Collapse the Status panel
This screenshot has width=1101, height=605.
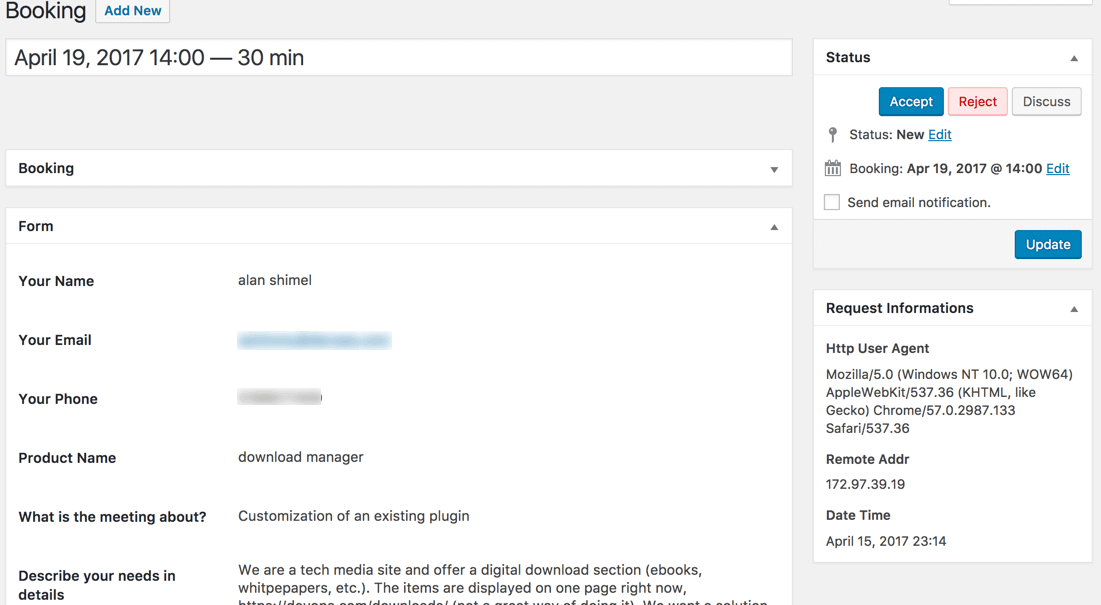[1074, 58]
